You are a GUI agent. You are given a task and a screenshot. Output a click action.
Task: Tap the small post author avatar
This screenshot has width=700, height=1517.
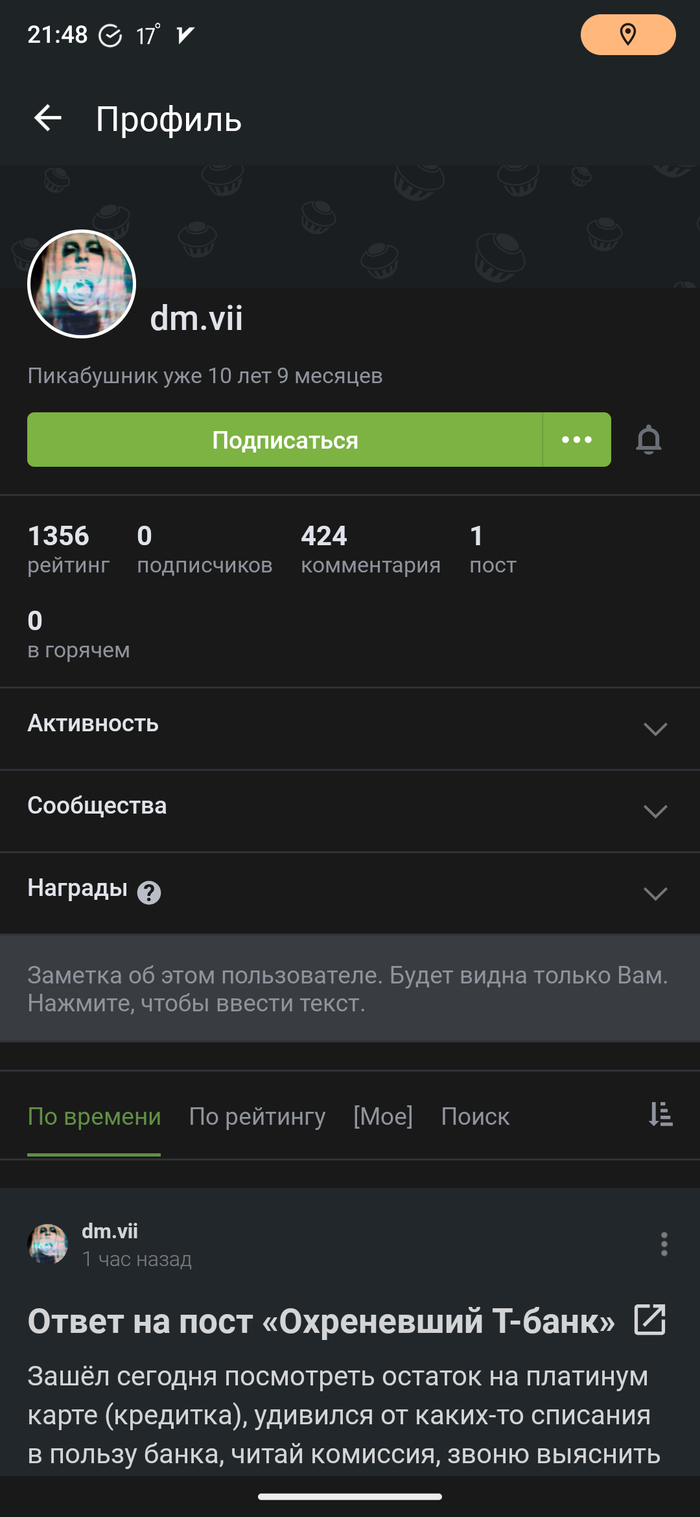(x=48, y=1244)
